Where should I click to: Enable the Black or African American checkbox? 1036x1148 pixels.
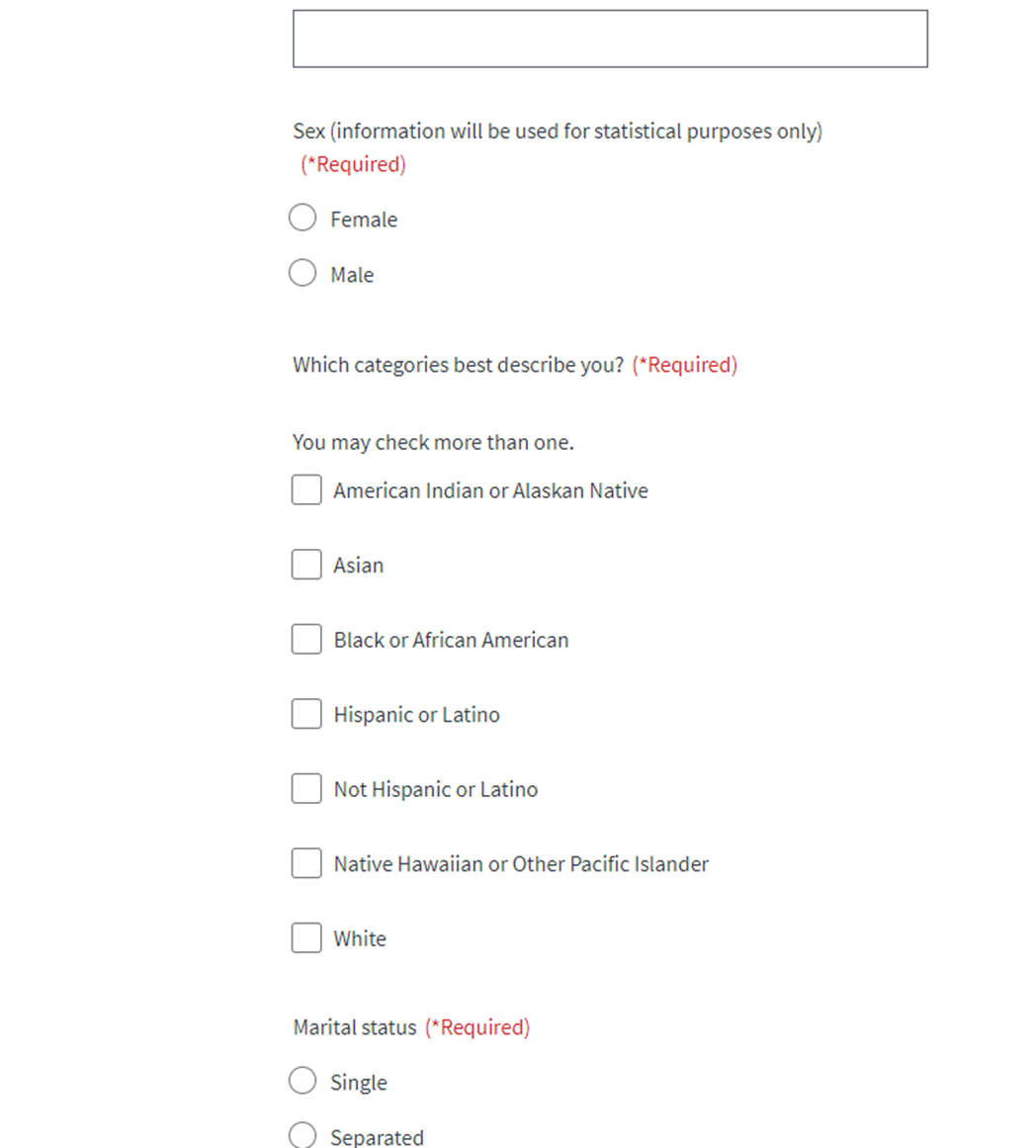(306, 639)
